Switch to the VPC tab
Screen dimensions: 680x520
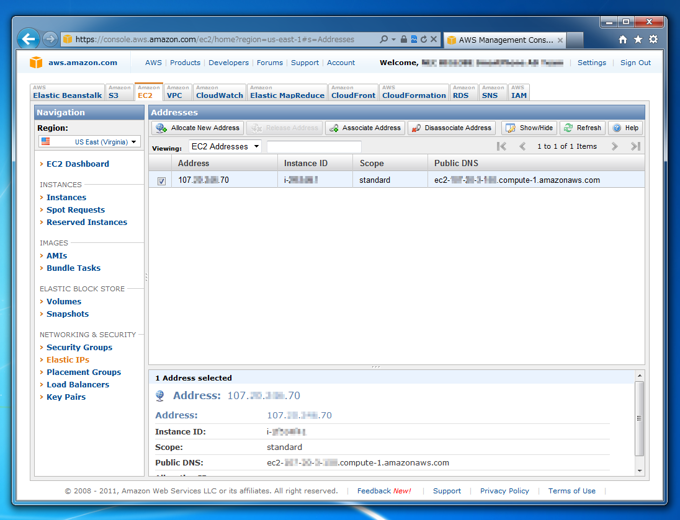click(177, 92)
